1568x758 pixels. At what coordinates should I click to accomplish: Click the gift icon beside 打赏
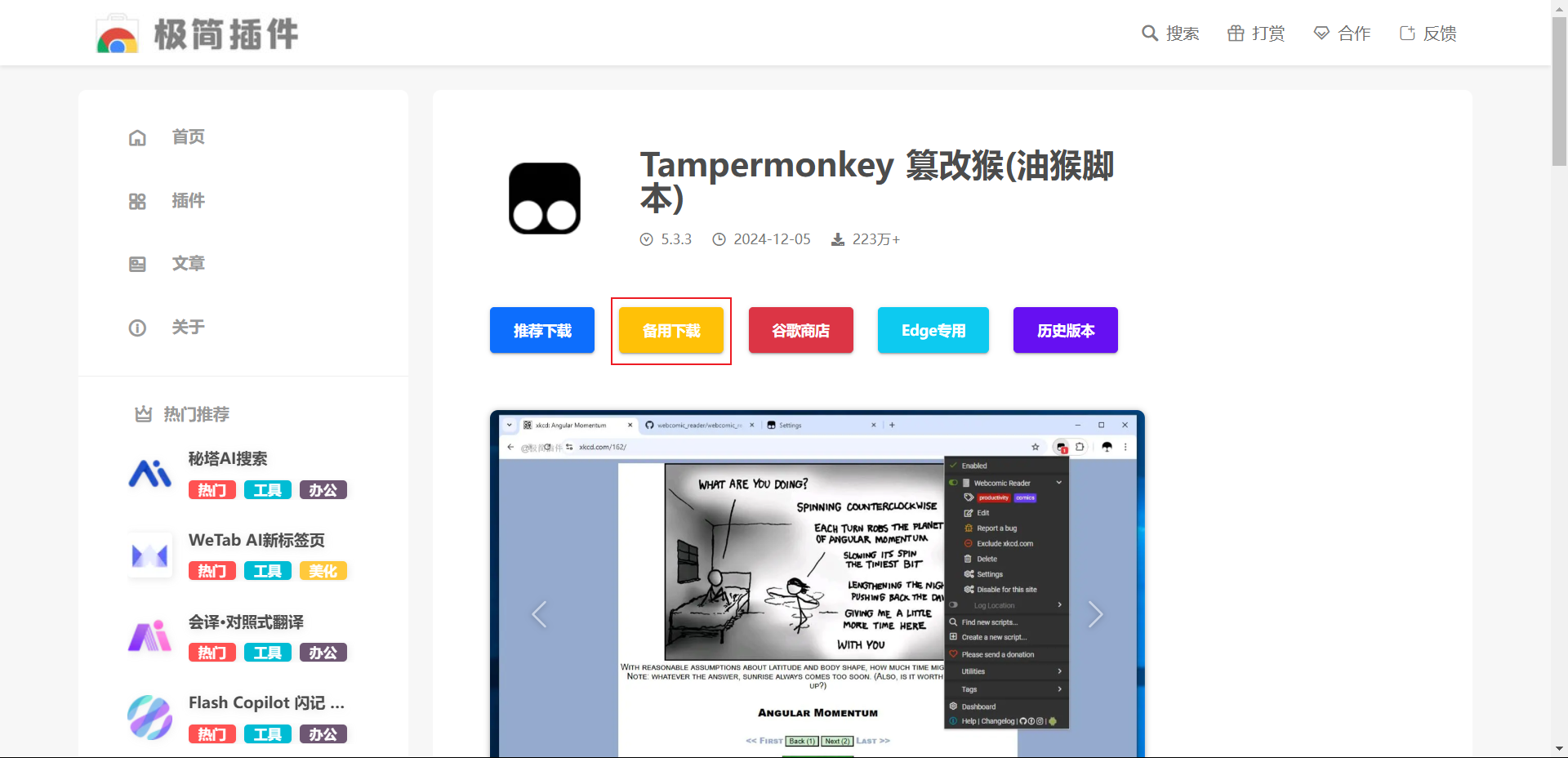pyautogui.click(x=1236, y=33)
